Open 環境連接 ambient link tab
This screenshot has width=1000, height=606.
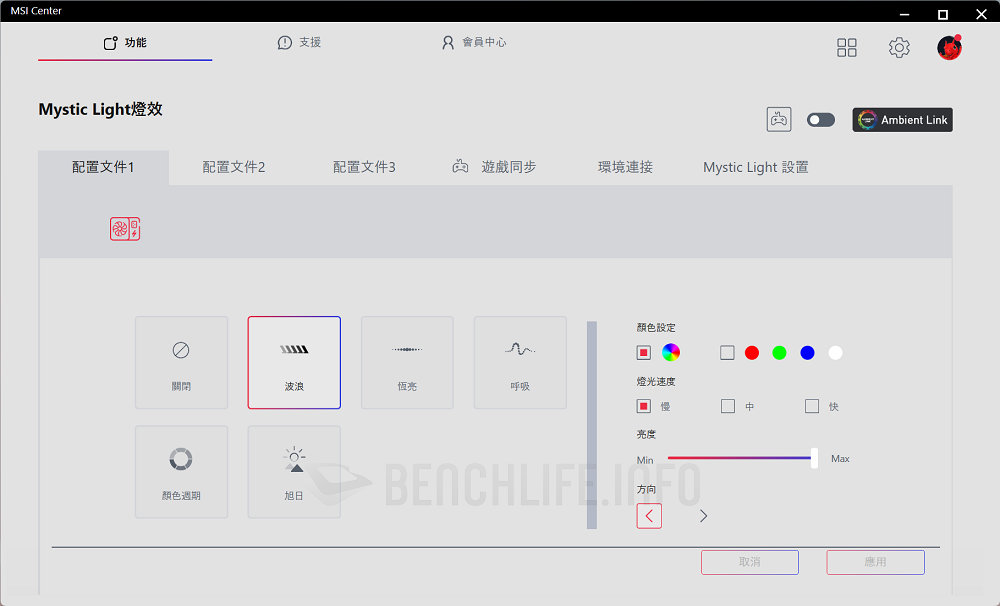pyautogui.click(x=625, y=167)
